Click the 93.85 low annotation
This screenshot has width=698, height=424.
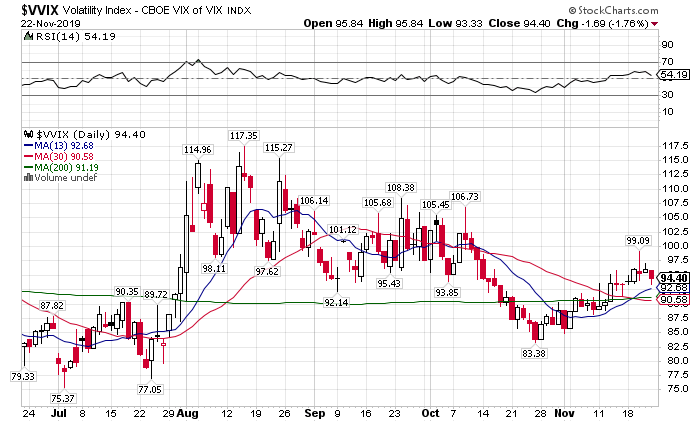tap(447, 292)
